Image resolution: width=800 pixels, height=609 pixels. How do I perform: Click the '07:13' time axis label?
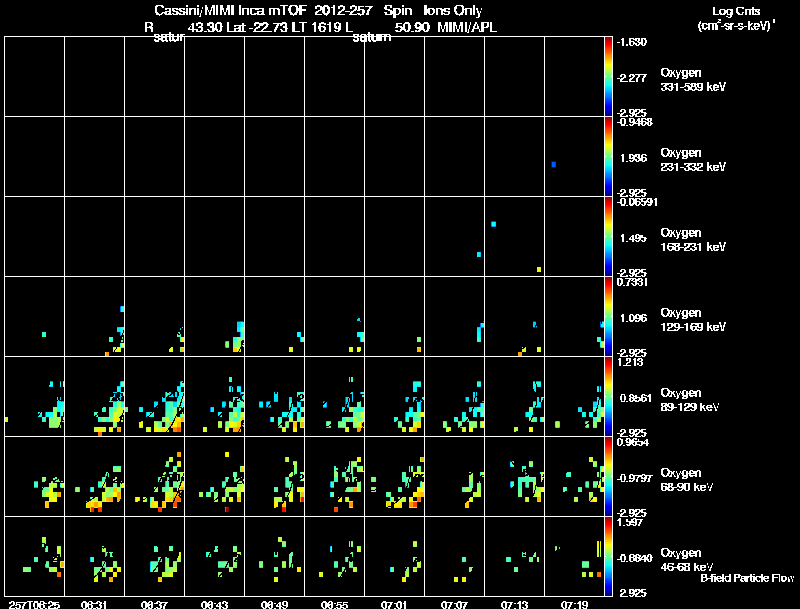click(514, 604)
